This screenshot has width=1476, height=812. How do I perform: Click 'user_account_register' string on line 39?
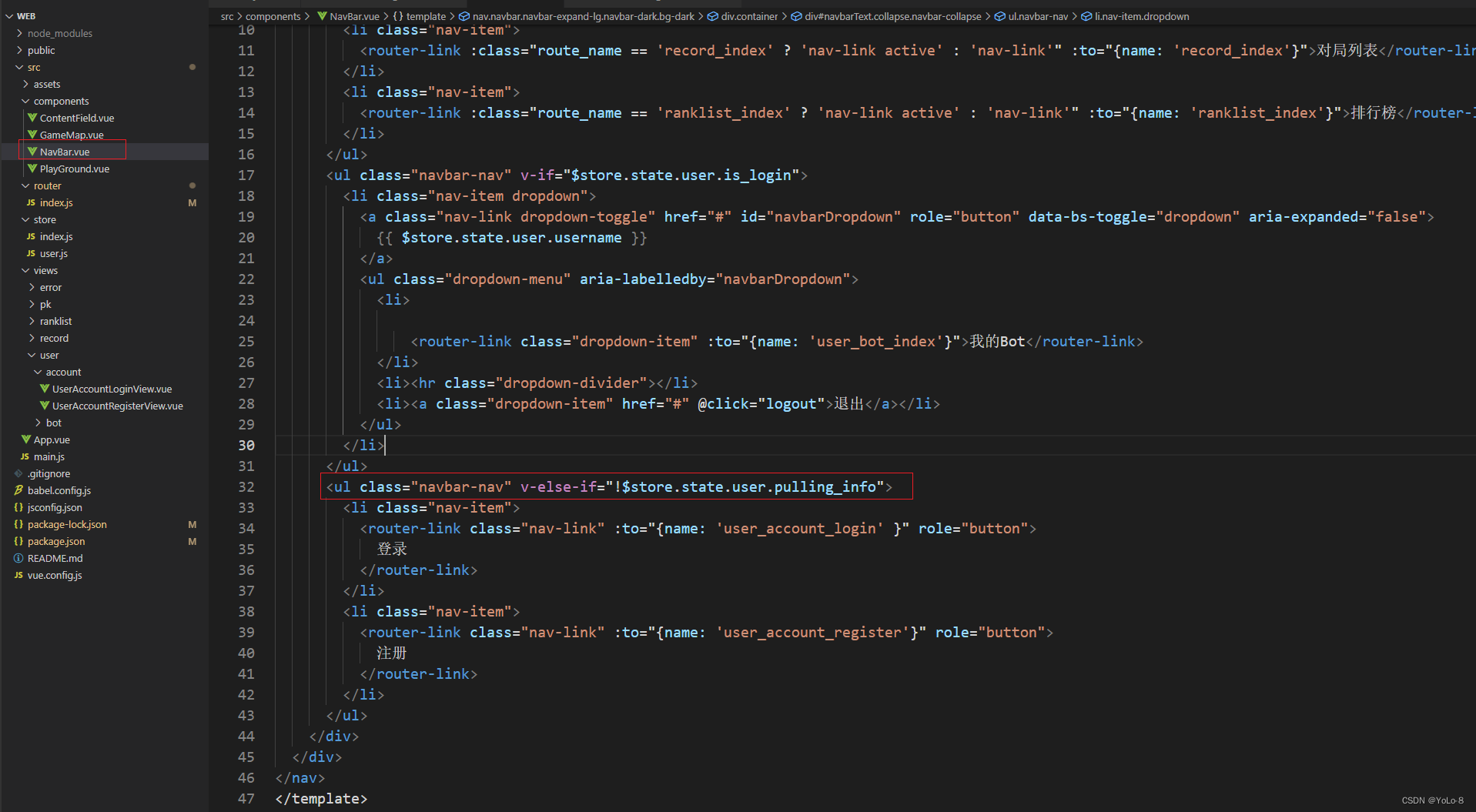[x=812, y=632]
